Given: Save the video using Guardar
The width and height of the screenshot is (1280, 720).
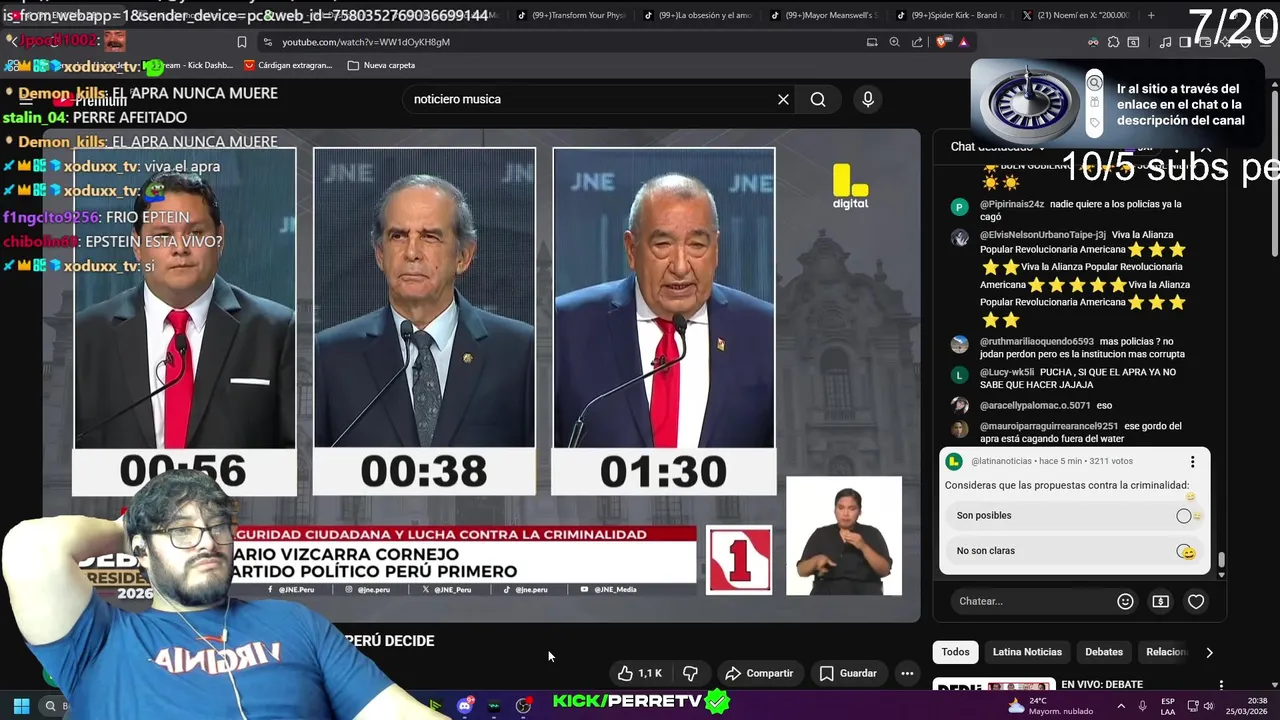Looking at the screenshot, I should point(848,673).
